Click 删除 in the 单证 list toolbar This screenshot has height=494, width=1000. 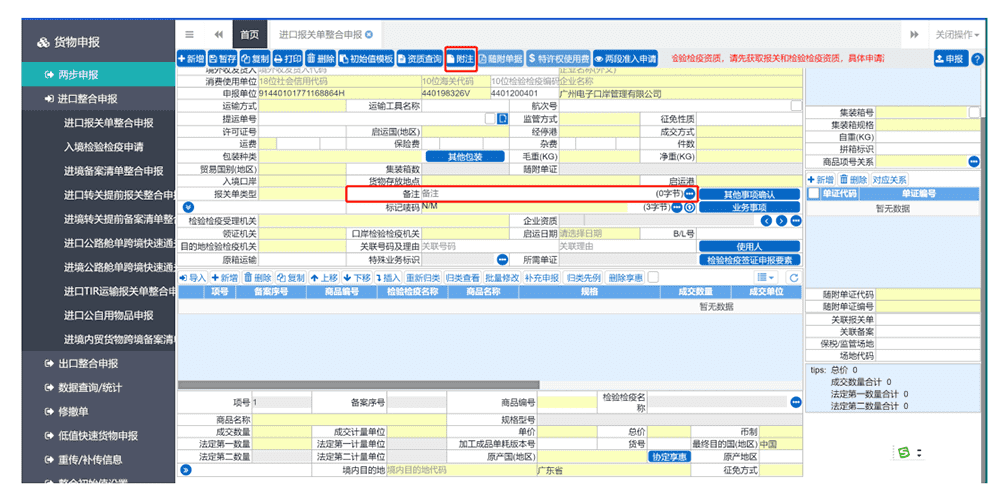[853, 180]
